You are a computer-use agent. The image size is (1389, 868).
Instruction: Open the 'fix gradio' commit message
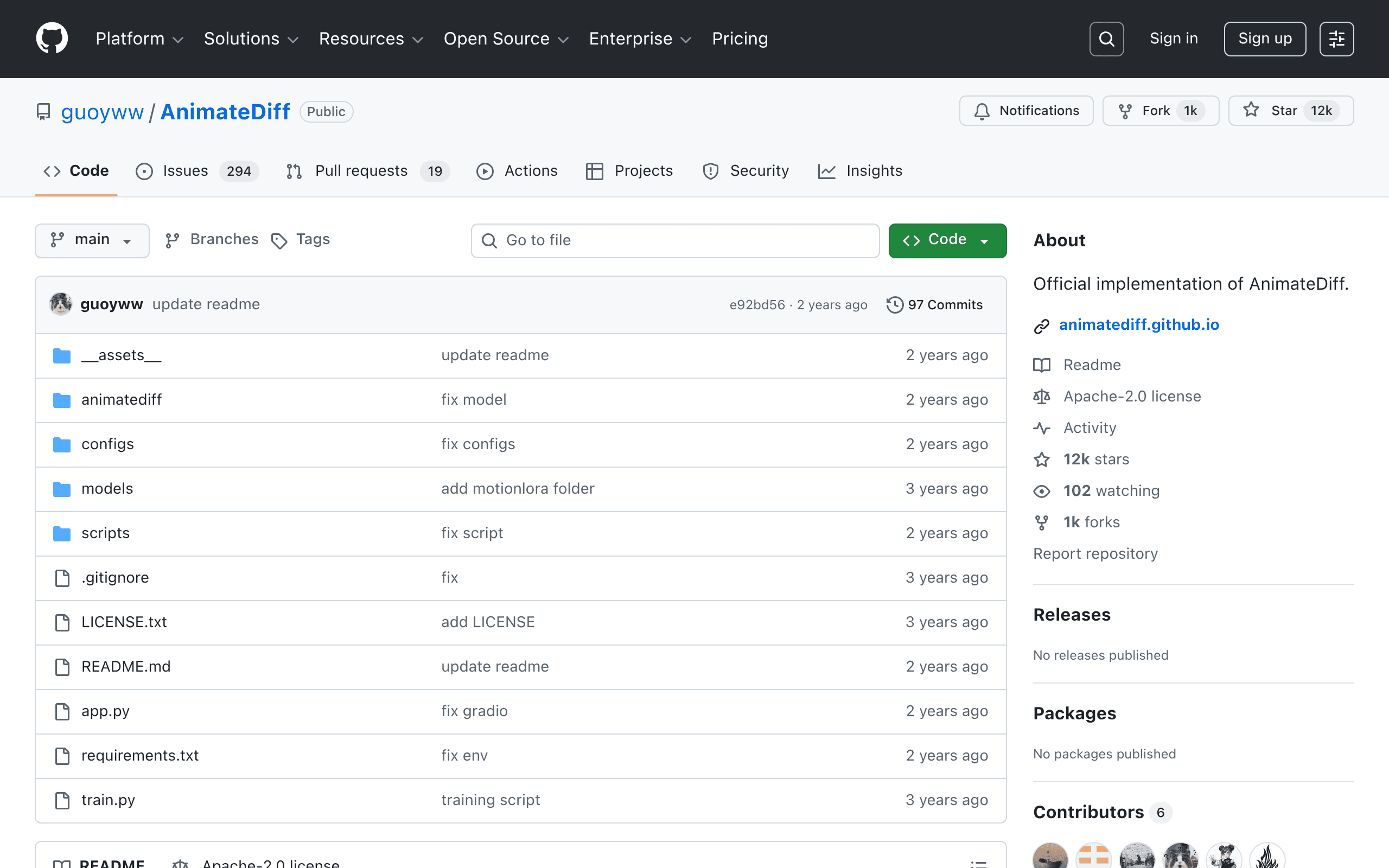[x=474, y=711]
